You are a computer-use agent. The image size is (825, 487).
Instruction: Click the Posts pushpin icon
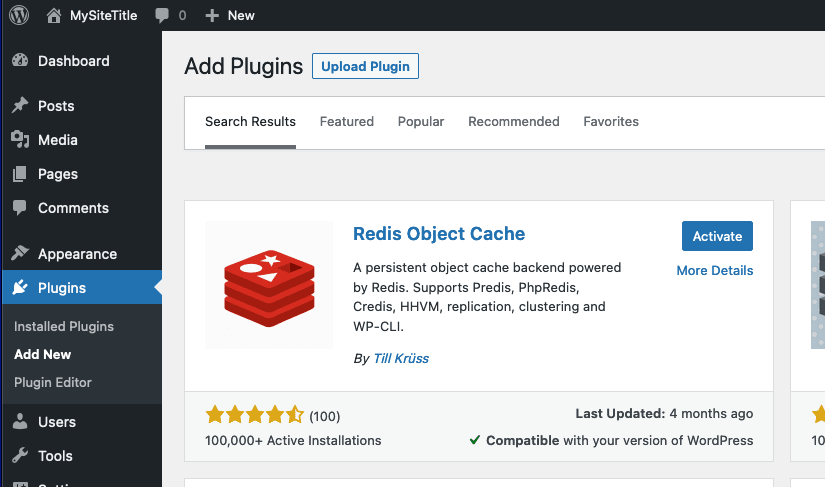(20, 105)
